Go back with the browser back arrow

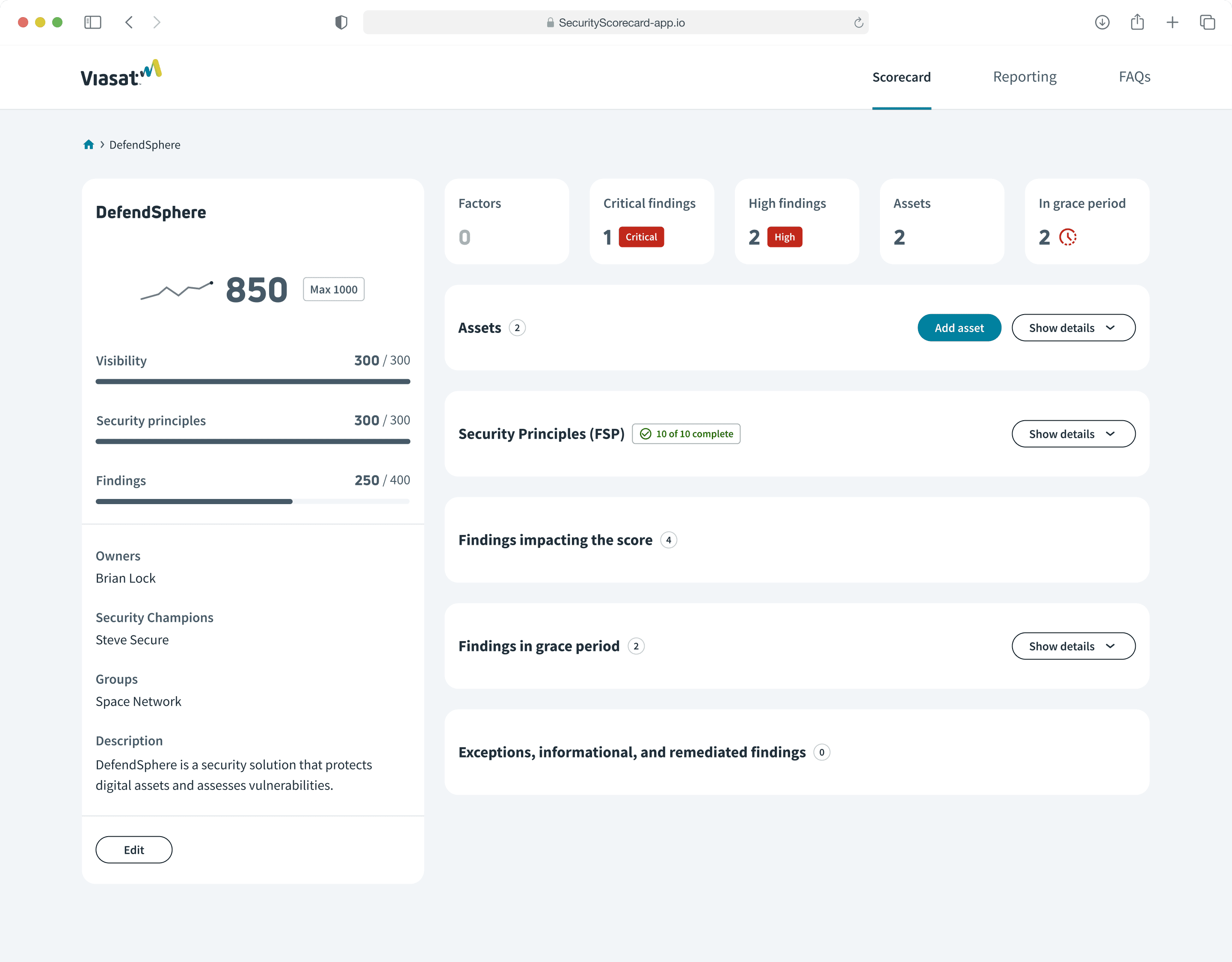click(x=129, y=23)
